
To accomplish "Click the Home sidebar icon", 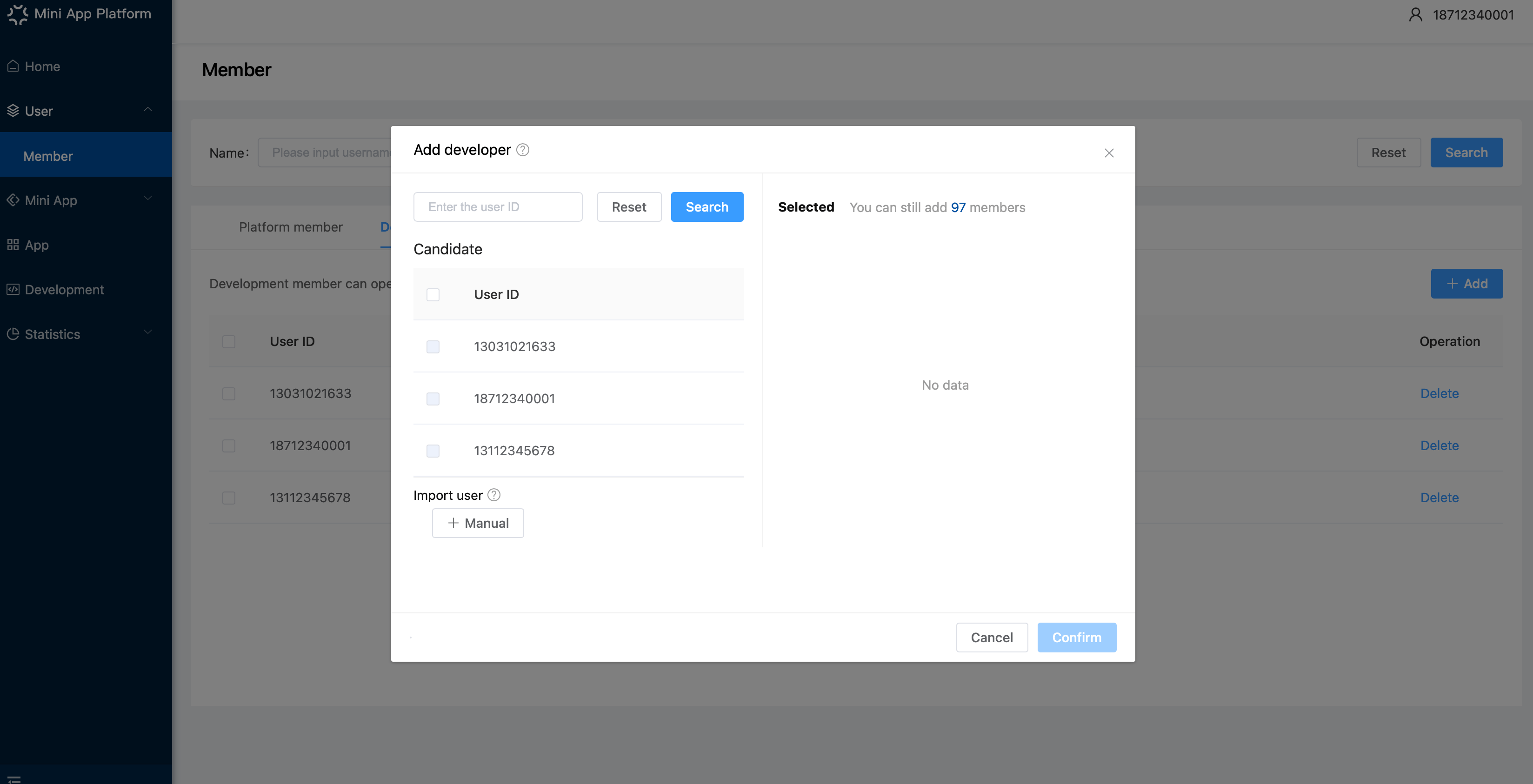I will click(13, 66).
